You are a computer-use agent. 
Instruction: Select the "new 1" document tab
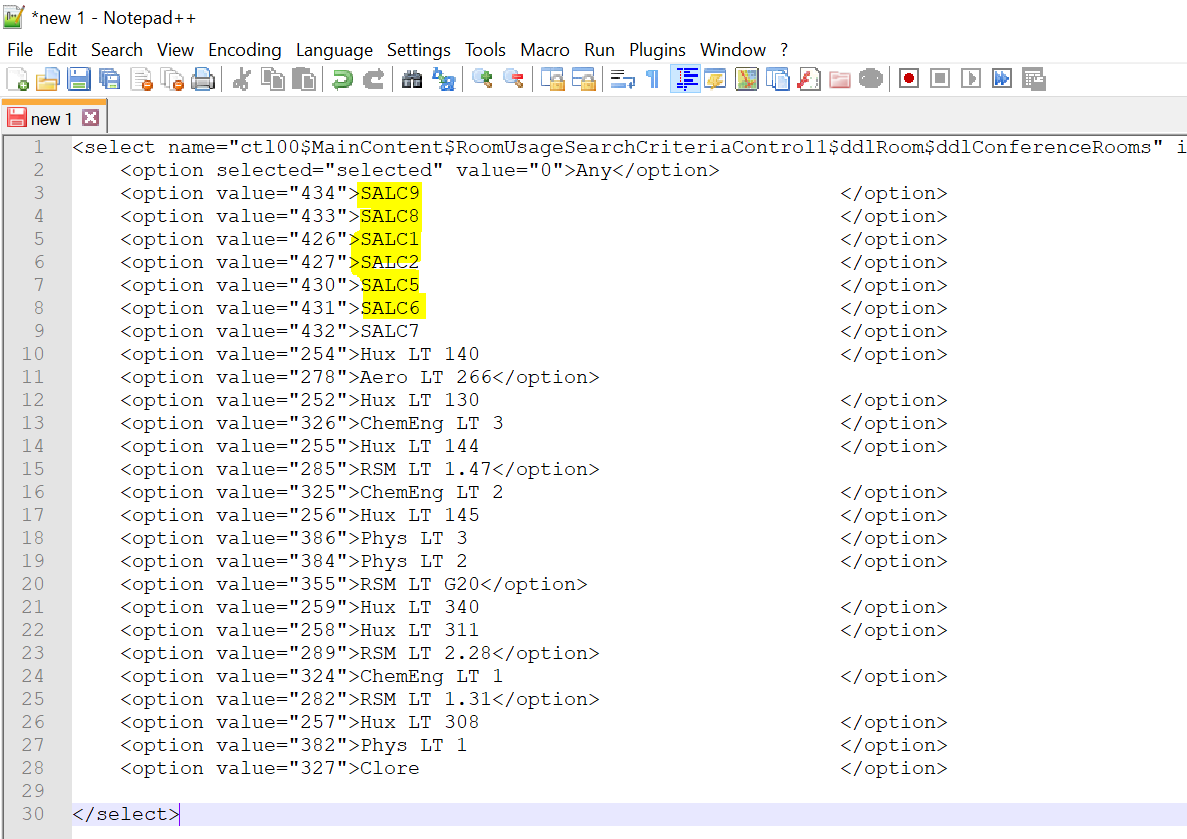[50, 119]
